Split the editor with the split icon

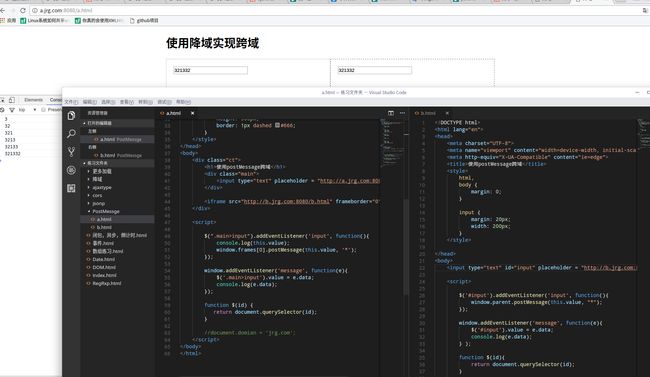390,113
